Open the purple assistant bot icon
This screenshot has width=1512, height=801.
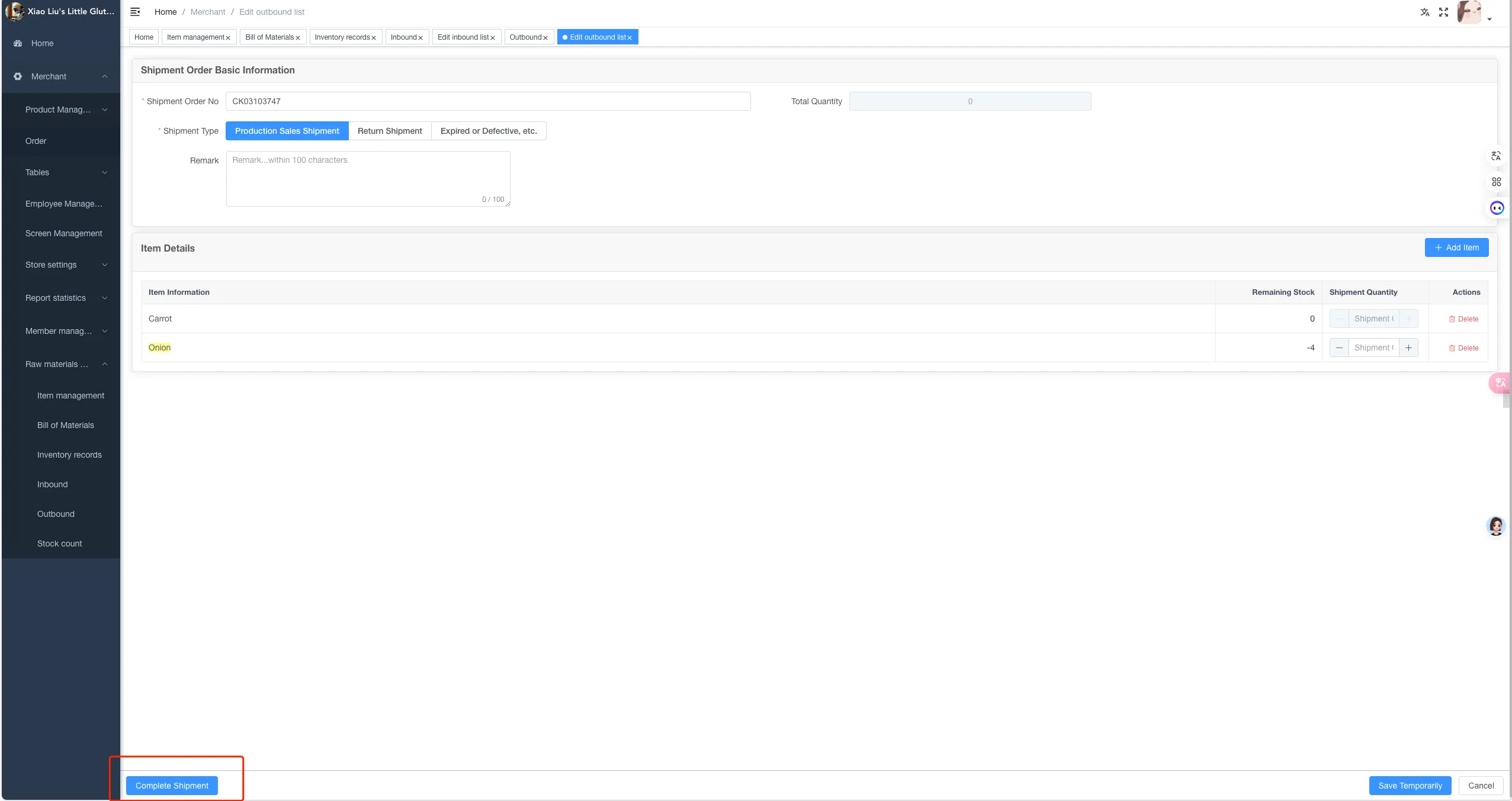coord(1497,208)
